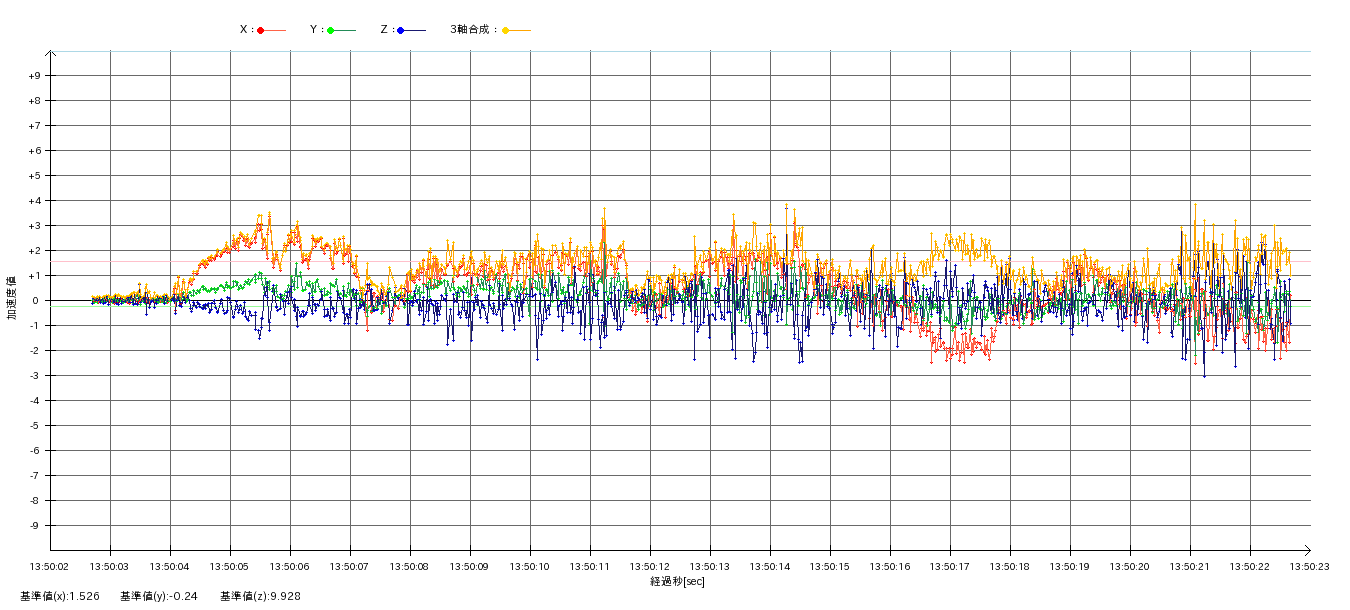Image resolution: width=1350 pixels, height=610 pixels.
Task: Click the 13:50:12 time axis tick
Action: [650, 566]
